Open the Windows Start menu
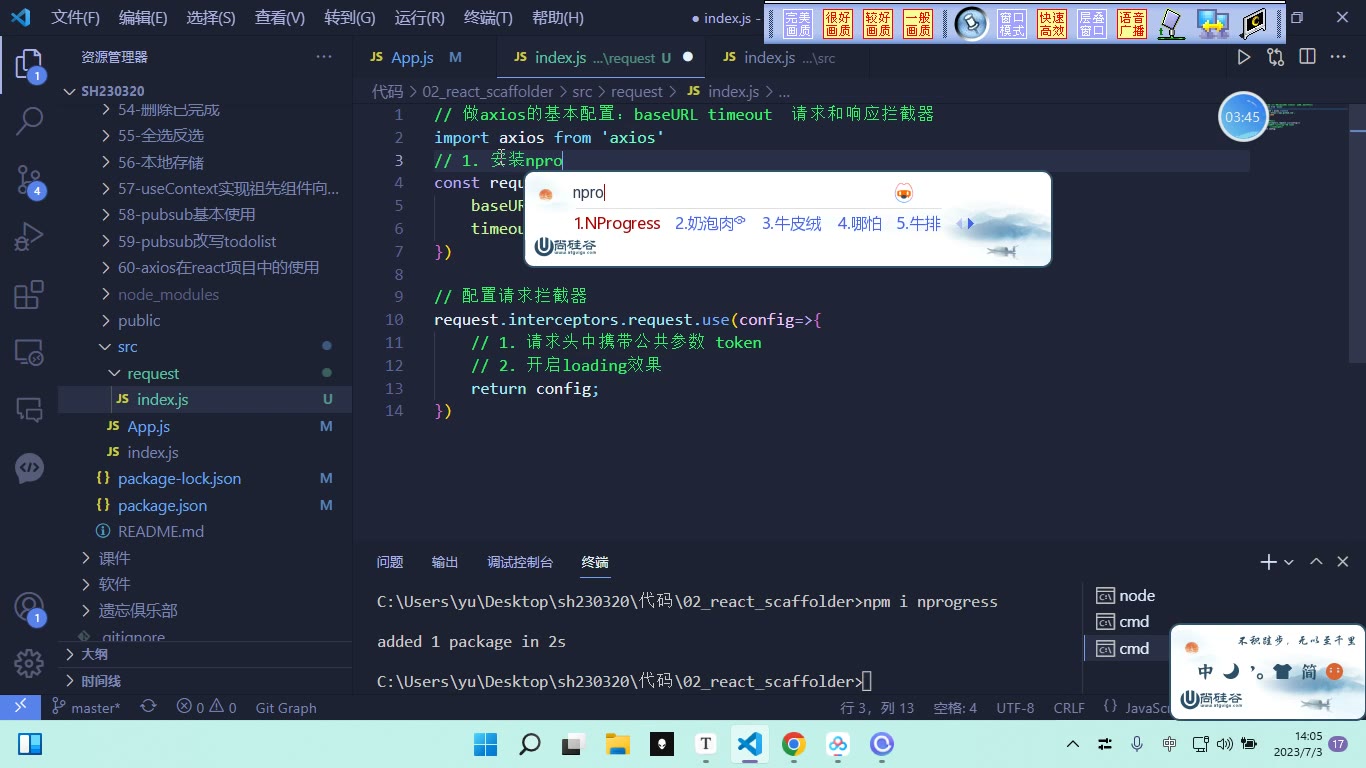 (486, 744)
